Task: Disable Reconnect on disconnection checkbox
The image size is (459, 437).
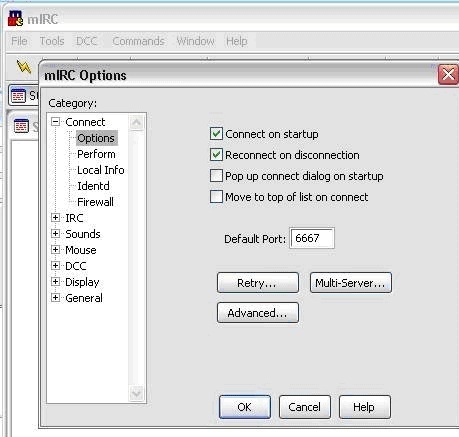Action: tap(216, 155)
